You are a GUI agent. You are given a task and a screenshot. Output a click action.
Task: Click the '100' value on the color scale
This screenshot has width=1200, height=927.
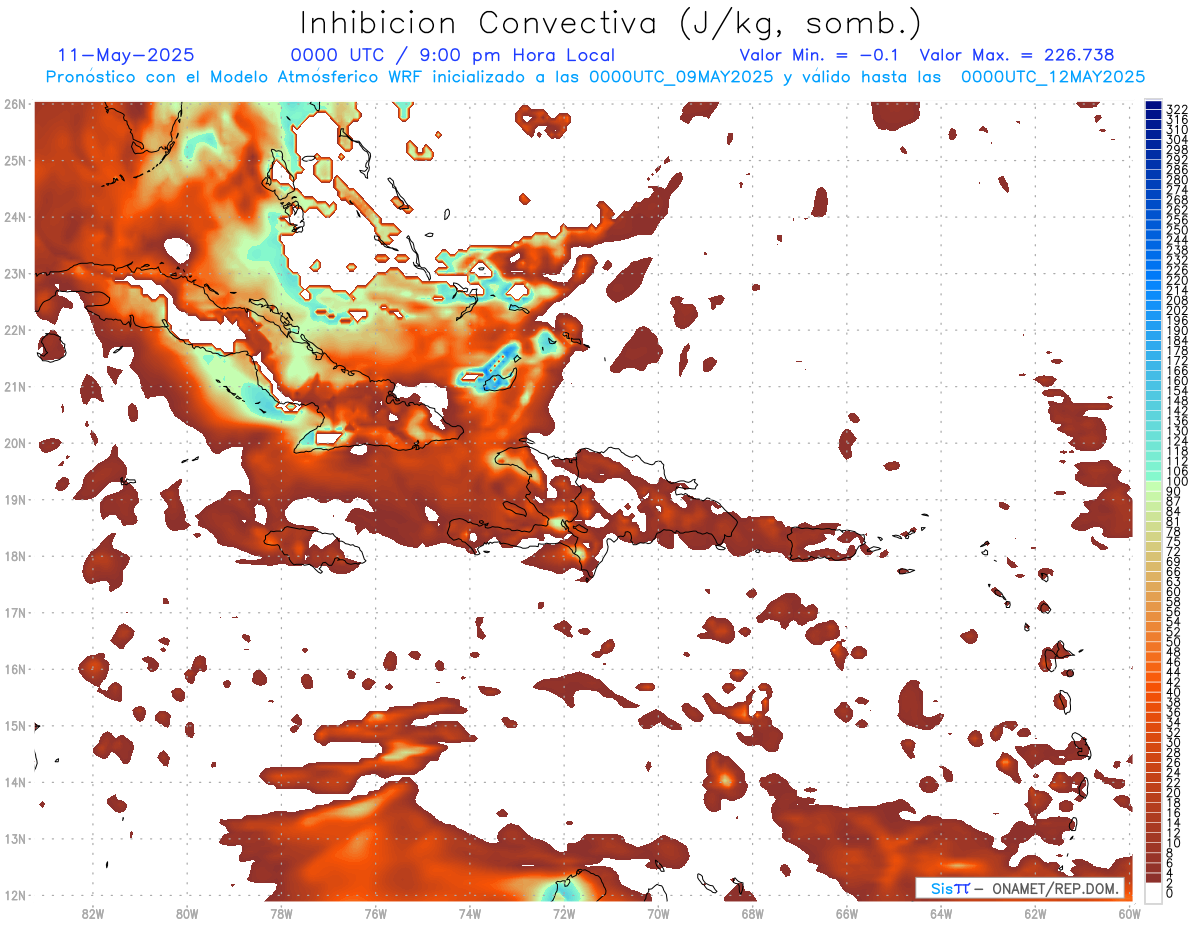pos(1176,482)
